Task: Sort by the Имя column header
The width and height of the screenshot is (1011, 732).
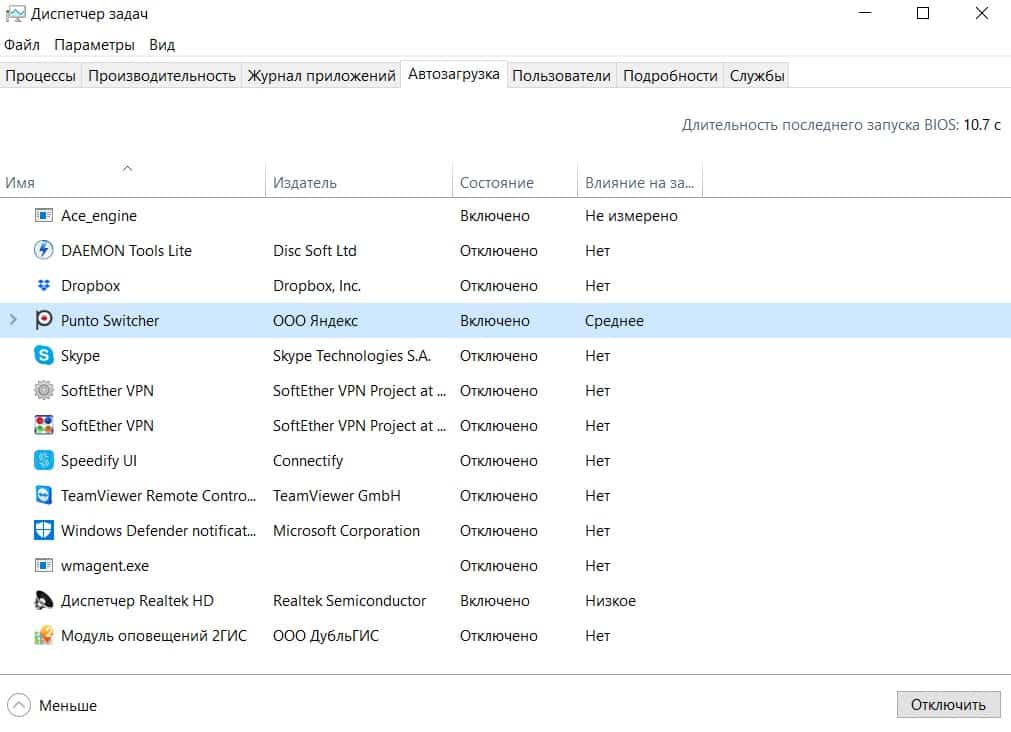Action: [132, 183]
